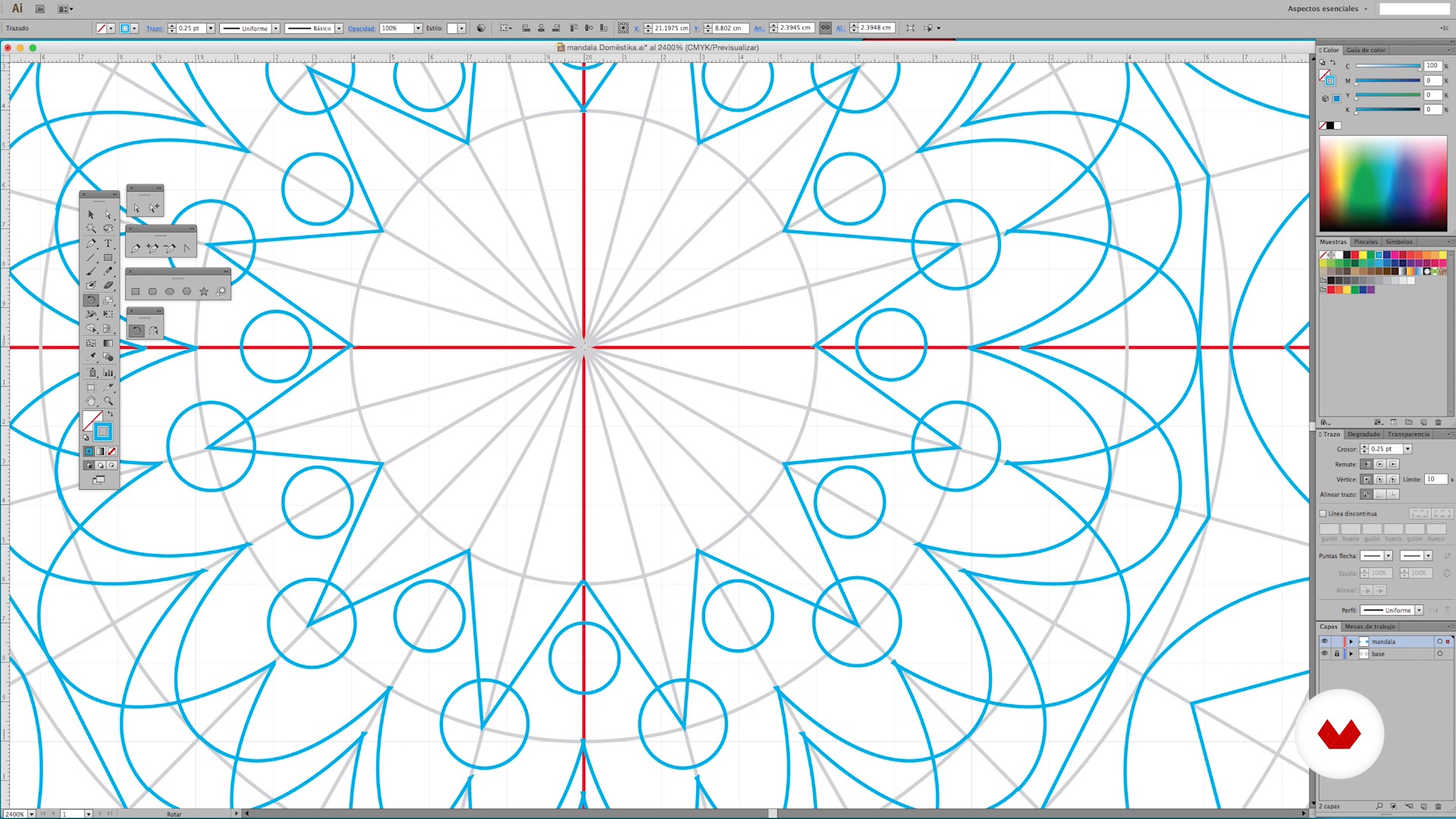1456x819 pixels.
Task: Select the black arrow Selection tool
Action: pyautogui.click(x=91, y=215)
